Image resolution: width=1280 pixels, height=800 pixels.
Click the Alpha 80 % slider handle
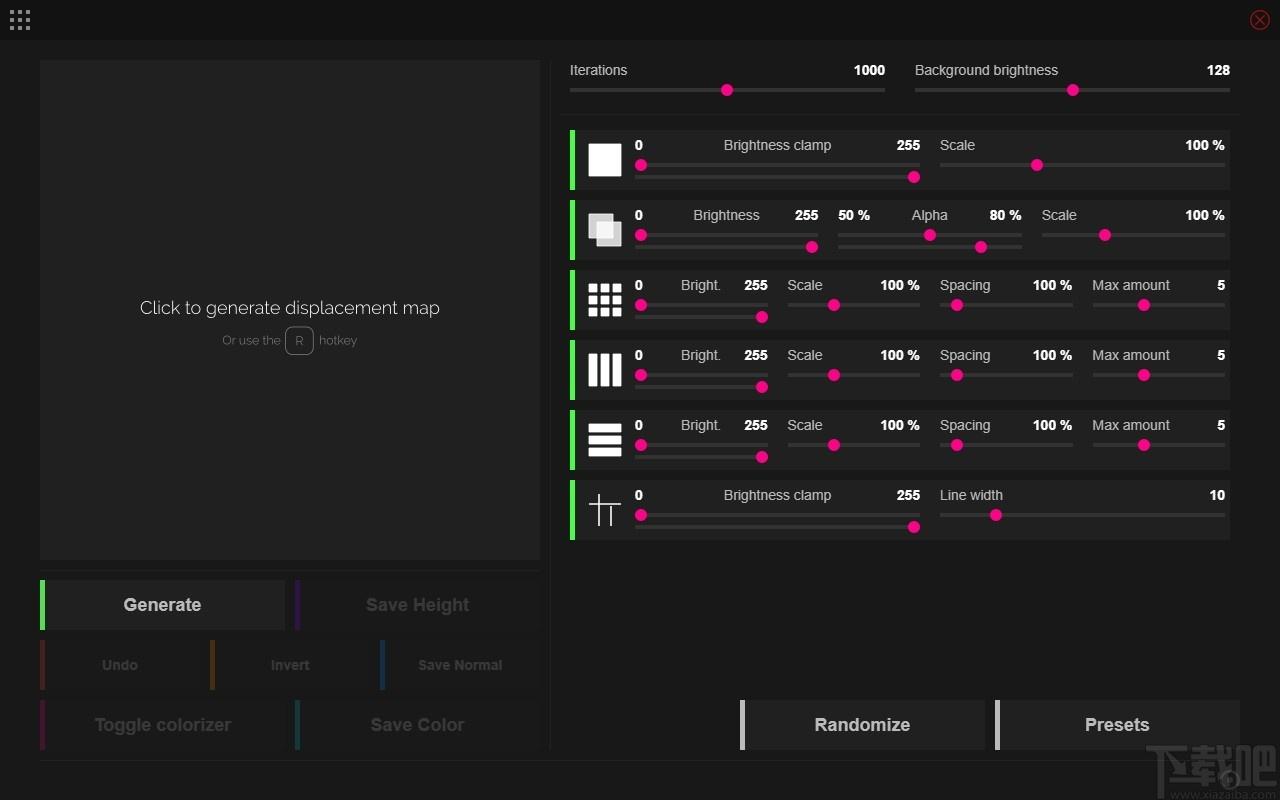981,247
